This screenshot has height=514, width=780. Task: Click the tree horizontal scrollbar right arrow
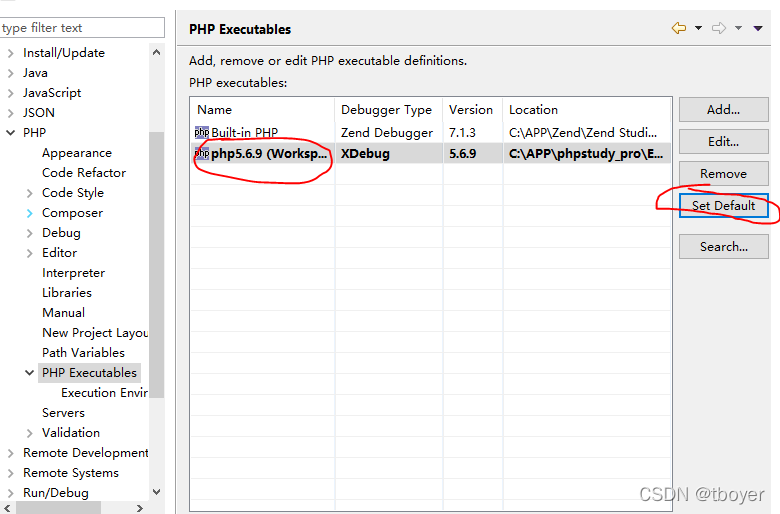[x=140, y=508]
